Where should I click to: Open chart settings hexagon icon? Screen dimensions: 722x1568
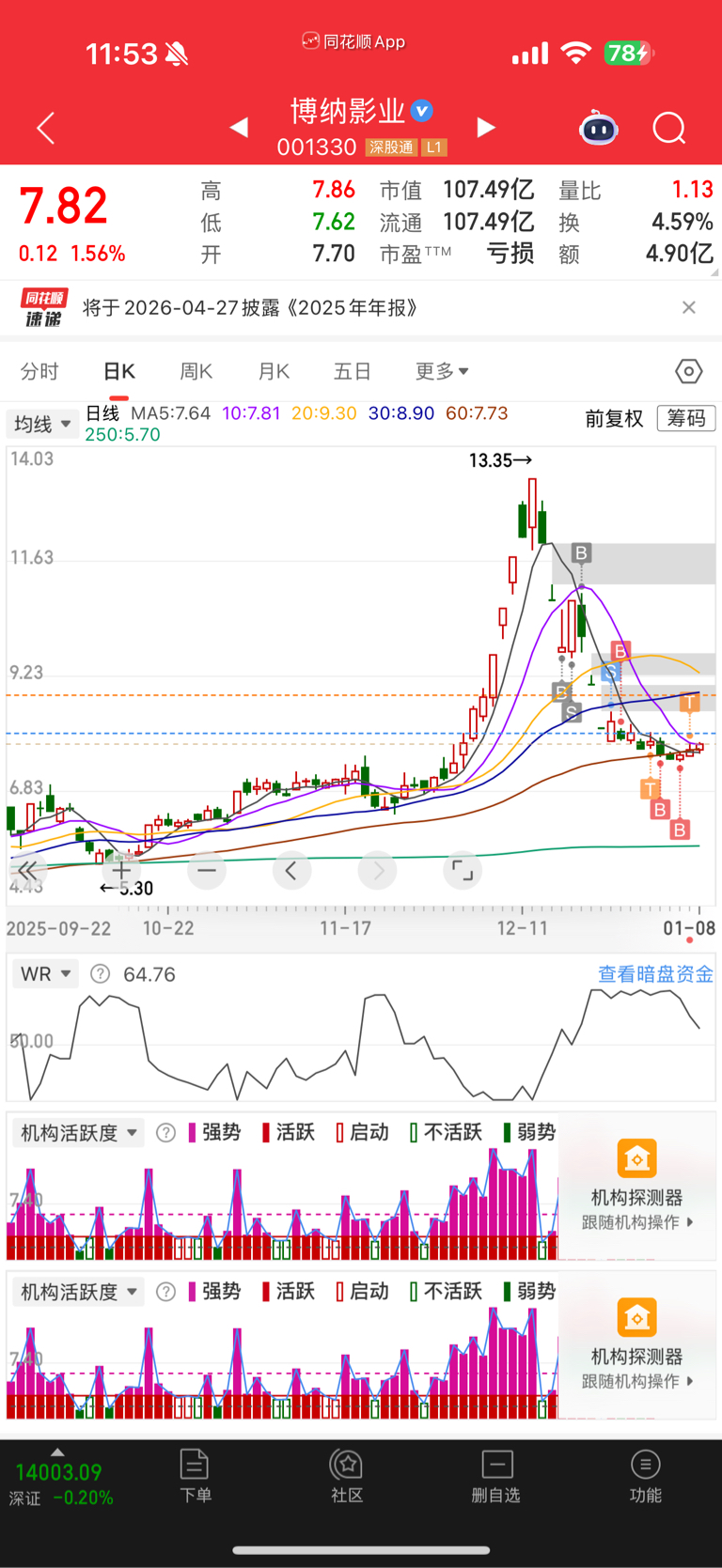[x=689, y=371]
